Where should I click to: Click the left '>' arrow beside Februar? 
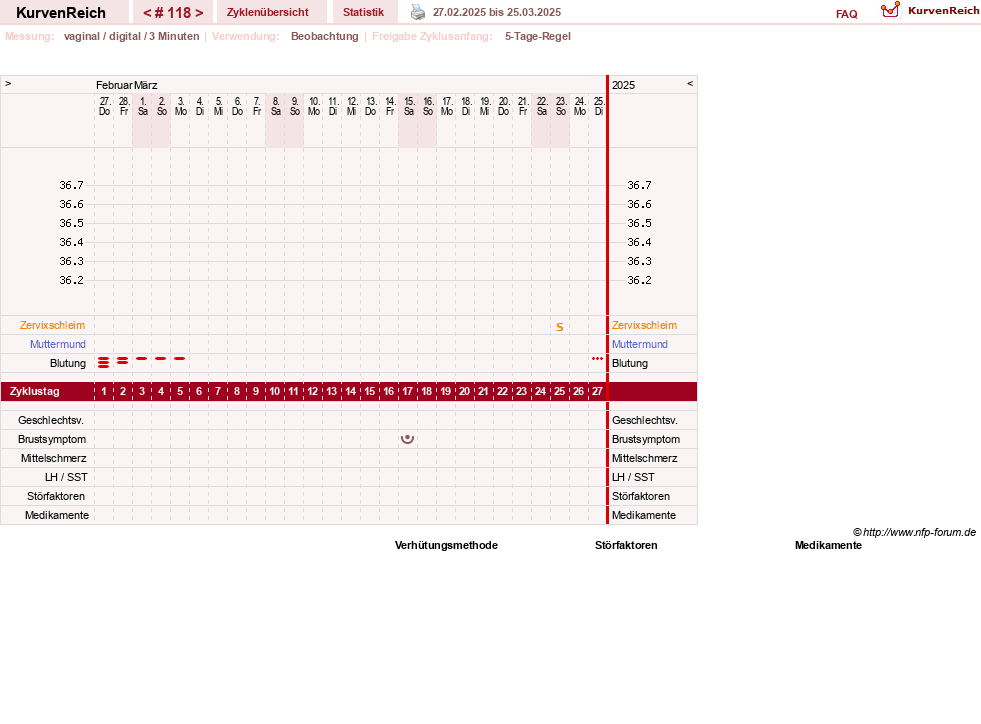click(x=8, y=83)
